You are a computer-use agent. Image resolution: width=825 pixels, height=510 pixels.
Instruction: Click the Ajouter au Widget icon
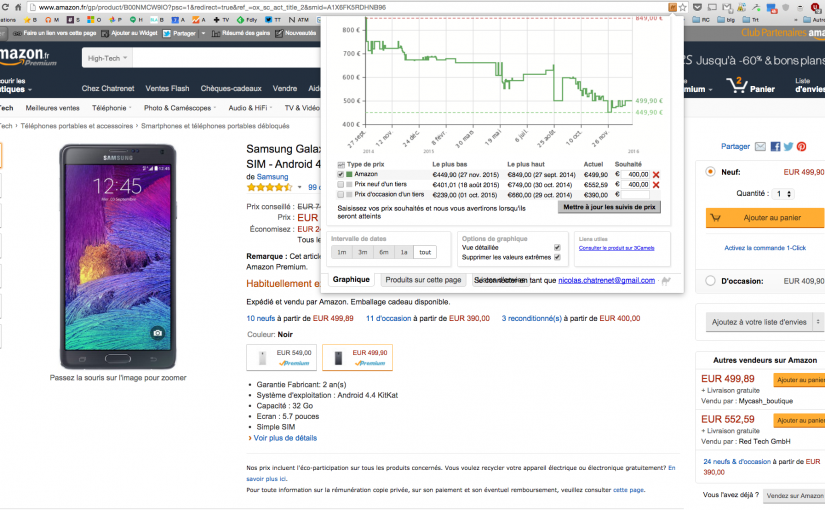click(x=105, y=33)
